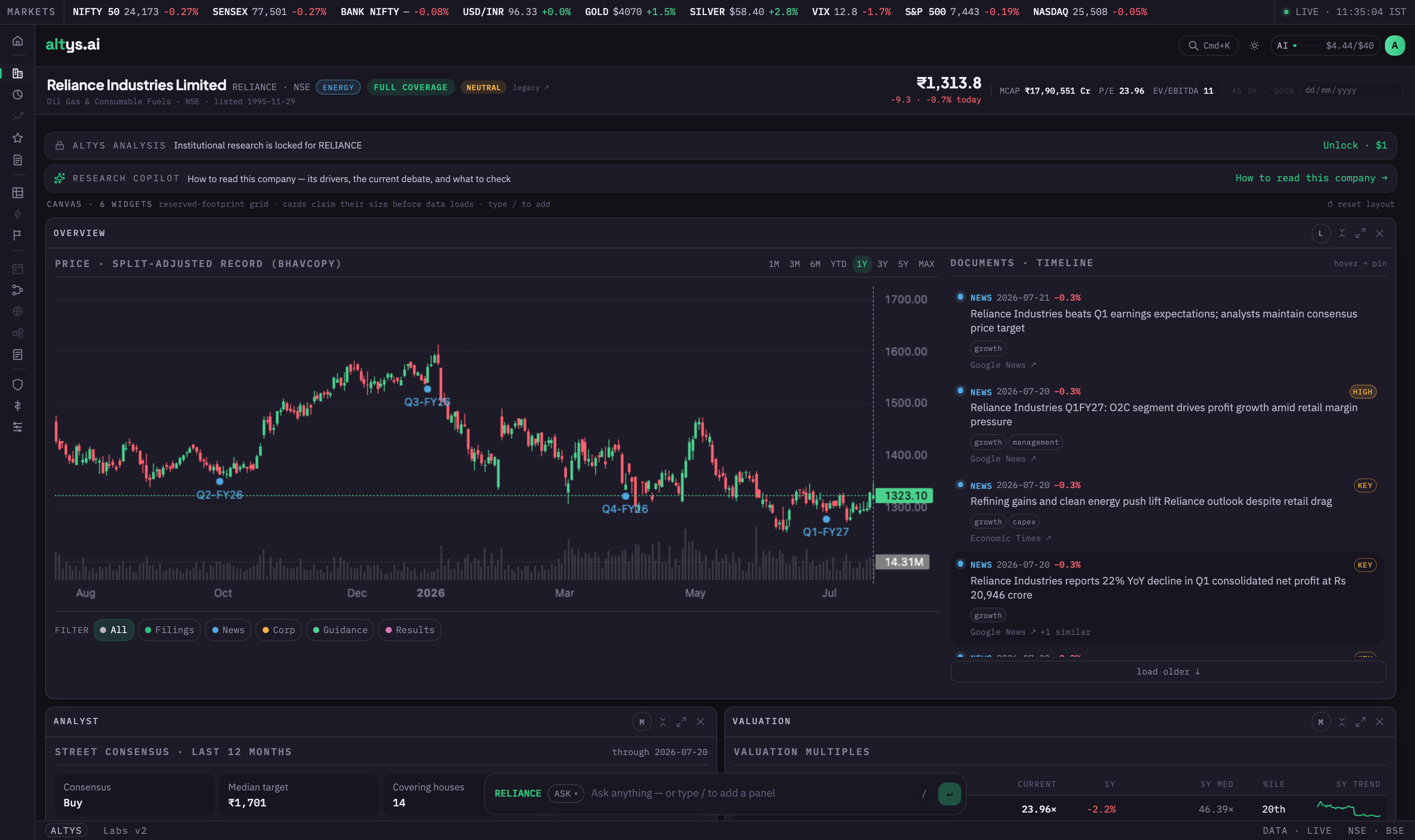Open the shield icon in sidebar
Image resolution: width=1415 pixels, height=840 pixels.
point(18,384)
